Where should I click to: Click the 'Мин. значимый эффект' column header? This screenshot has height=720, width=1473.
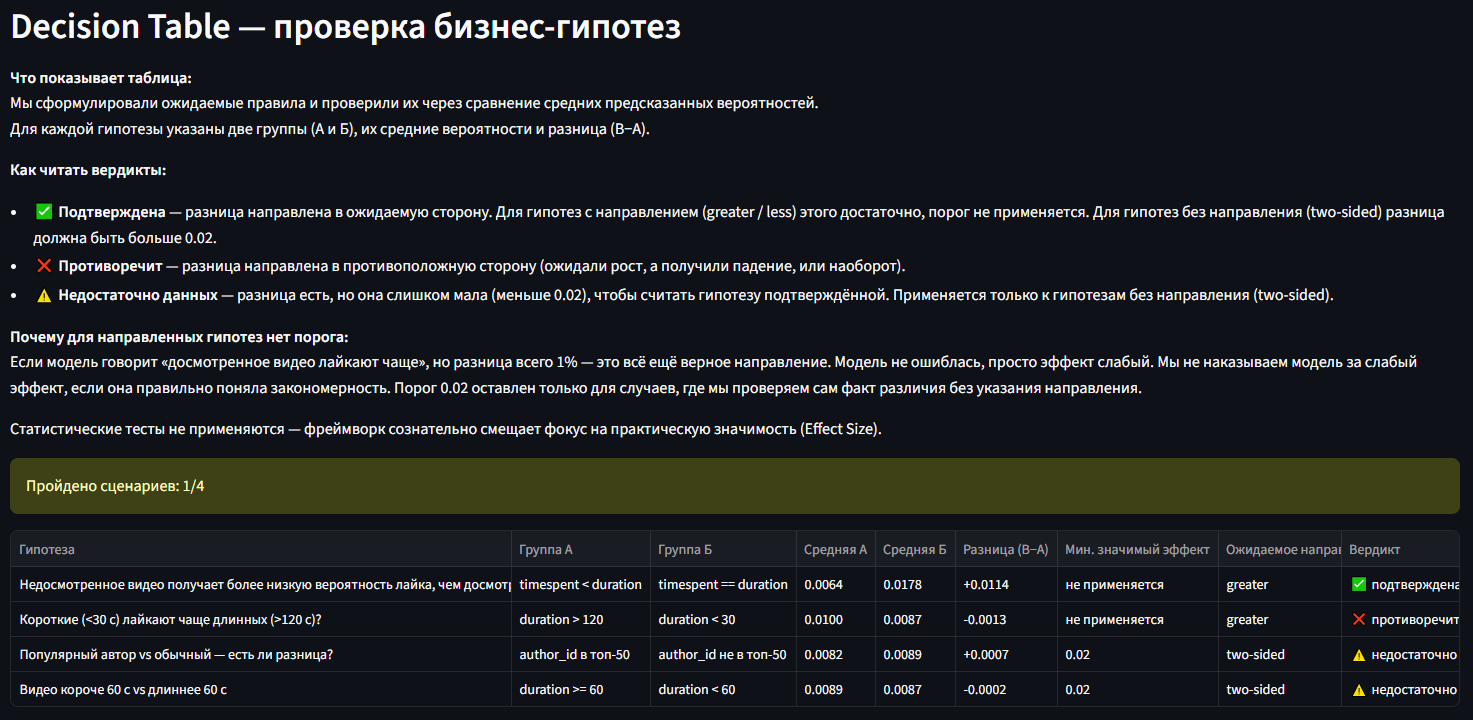tap(1138, 550)
